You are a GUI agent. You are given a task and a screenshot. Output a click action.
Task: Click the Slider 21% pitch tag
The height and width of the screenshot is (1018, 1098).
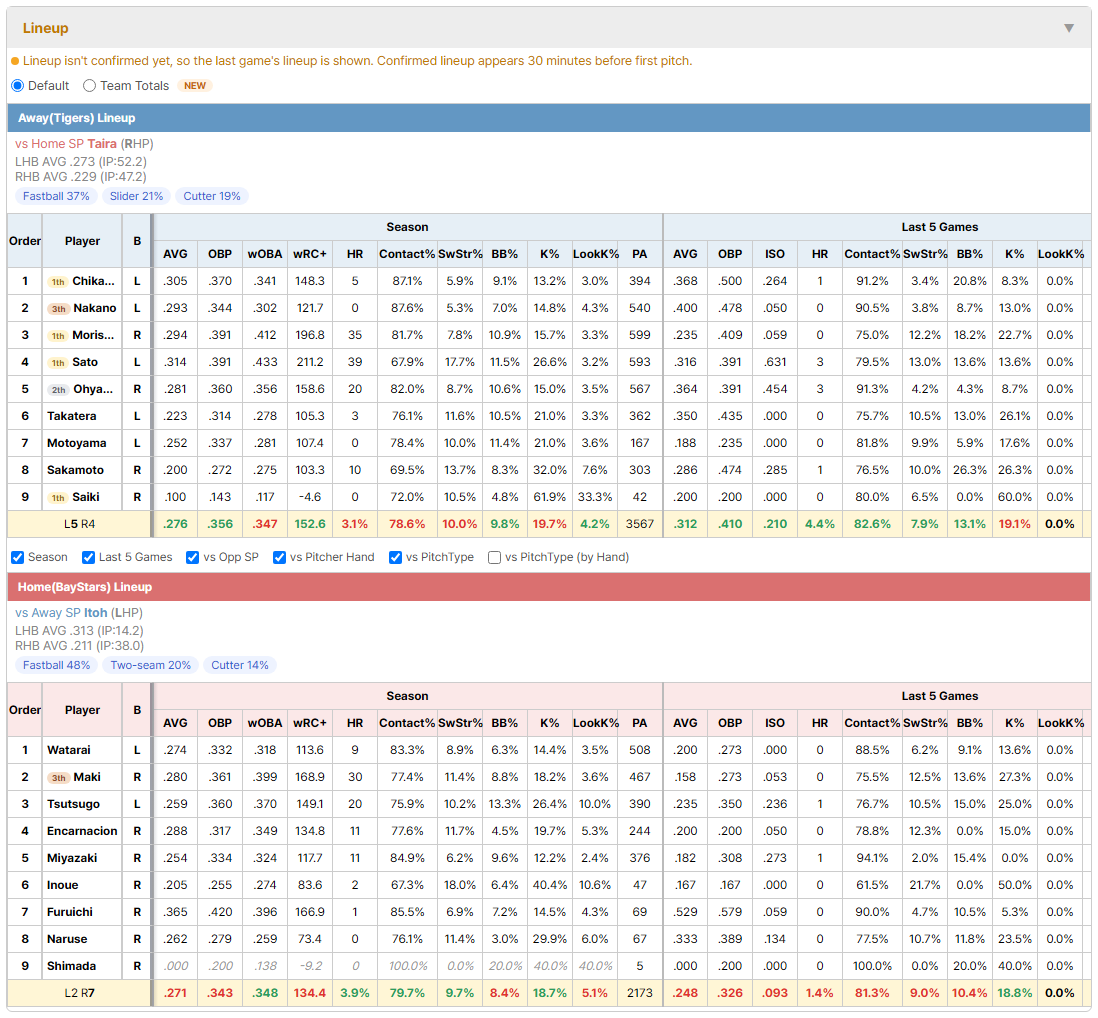click(x=137, y=196)
